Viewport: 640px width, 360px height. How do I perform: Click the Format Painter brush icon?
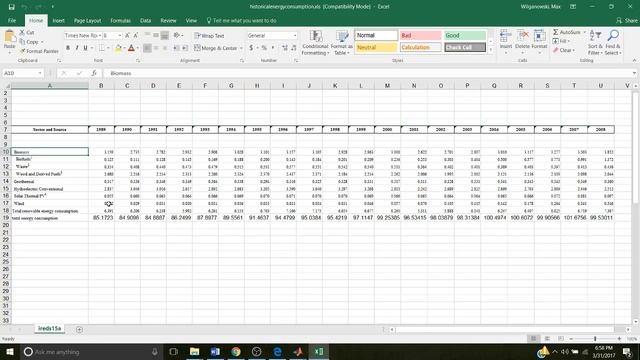(x=22, y=51)
